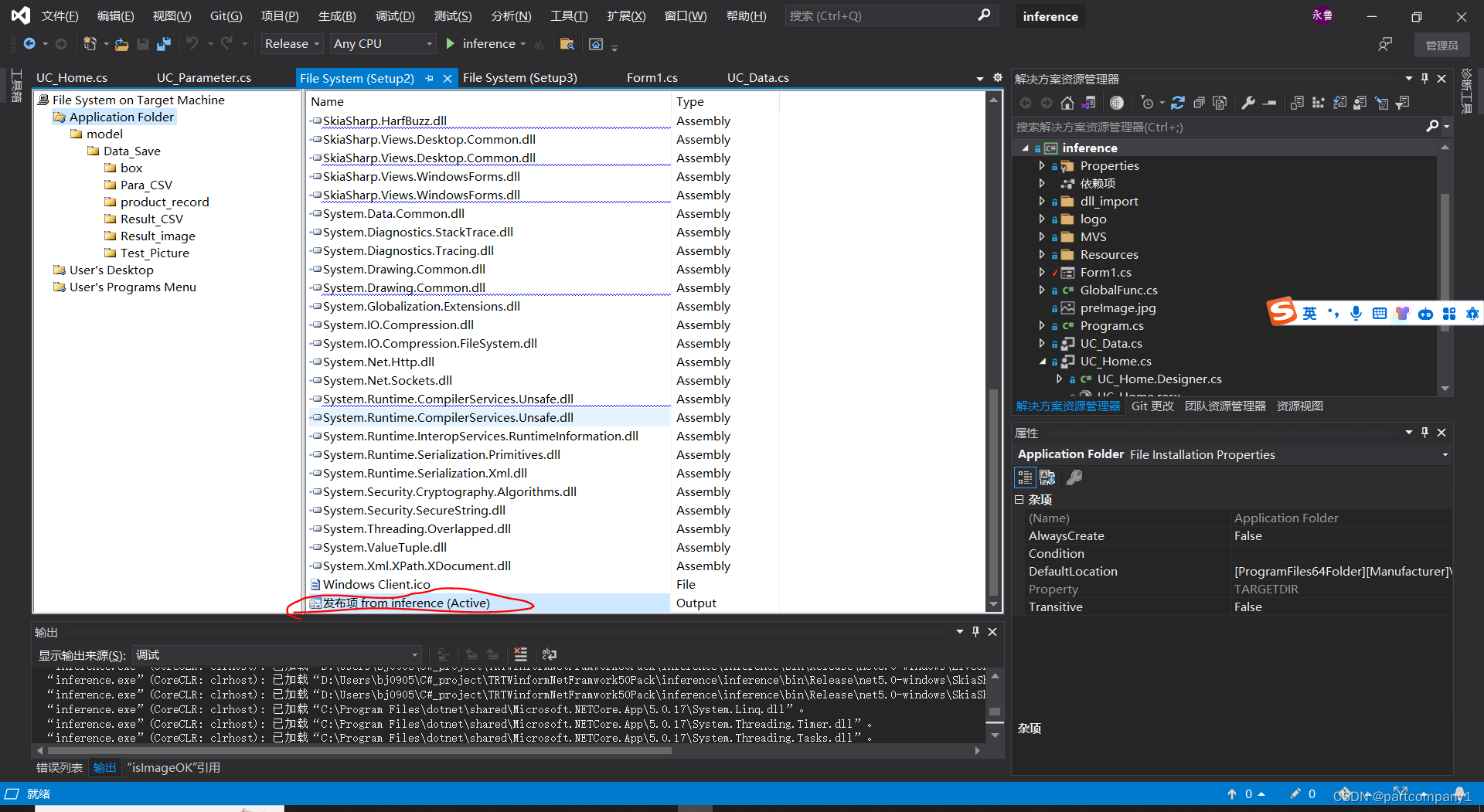
Task: Click the Solution Explorer Home icon
Action: point(1067,103)
